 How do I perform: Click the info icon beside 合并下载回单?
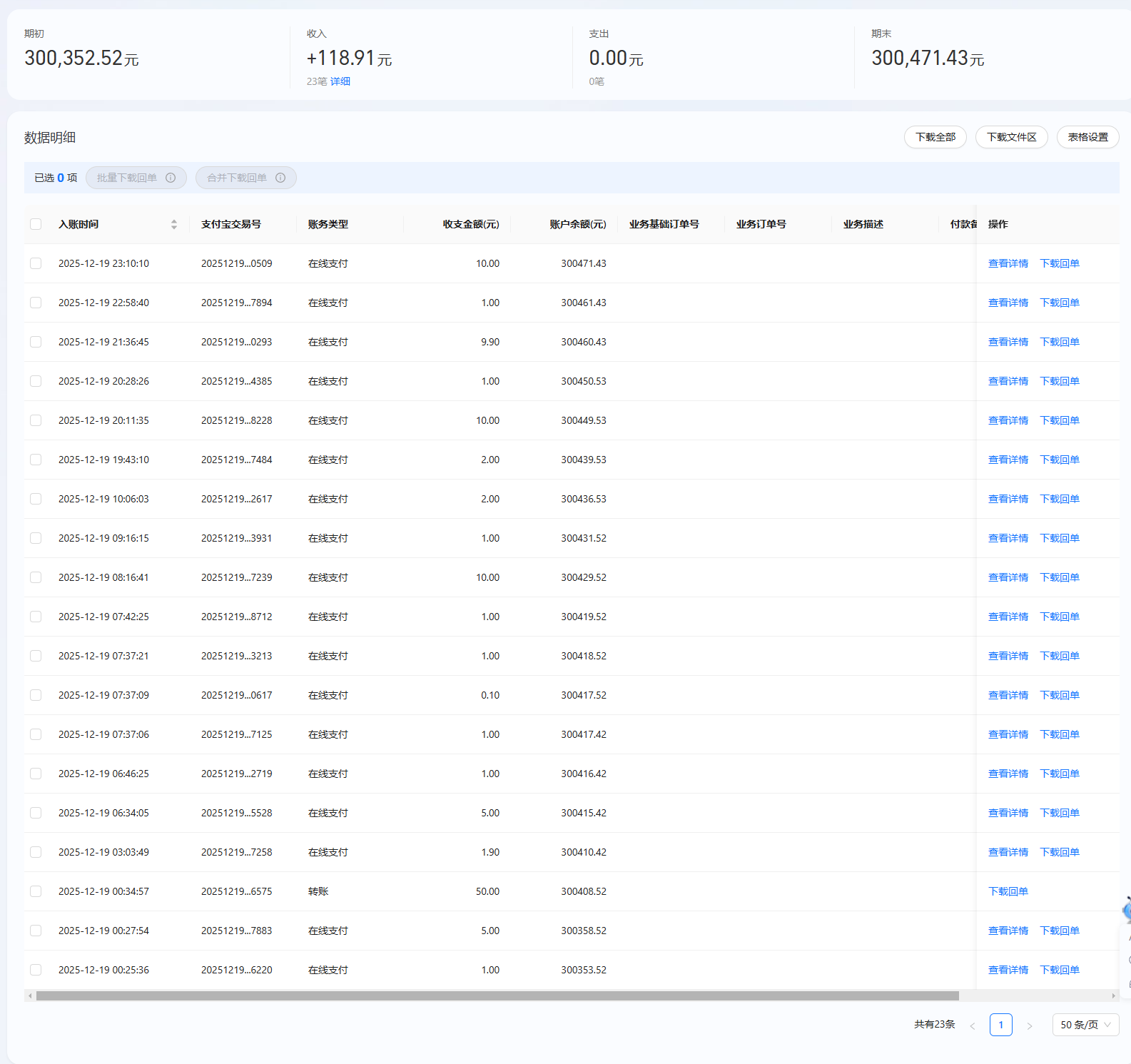[280, 178]
